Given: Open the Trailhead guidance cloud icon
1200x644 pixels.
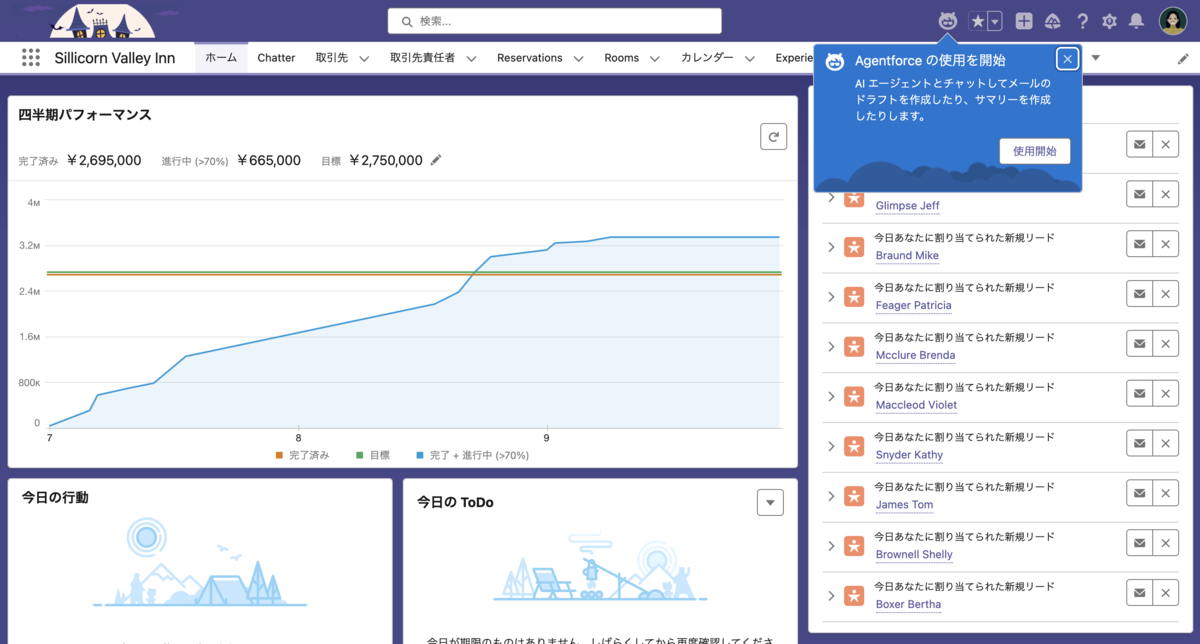Looking at the screenshot, I should pyautogui.click(x=1052, y=21).
